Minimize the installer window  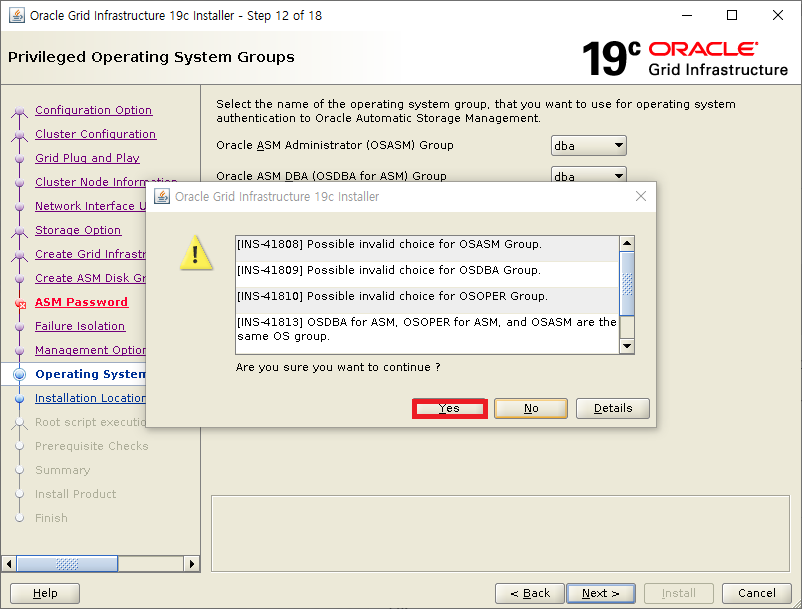point(687,15)
